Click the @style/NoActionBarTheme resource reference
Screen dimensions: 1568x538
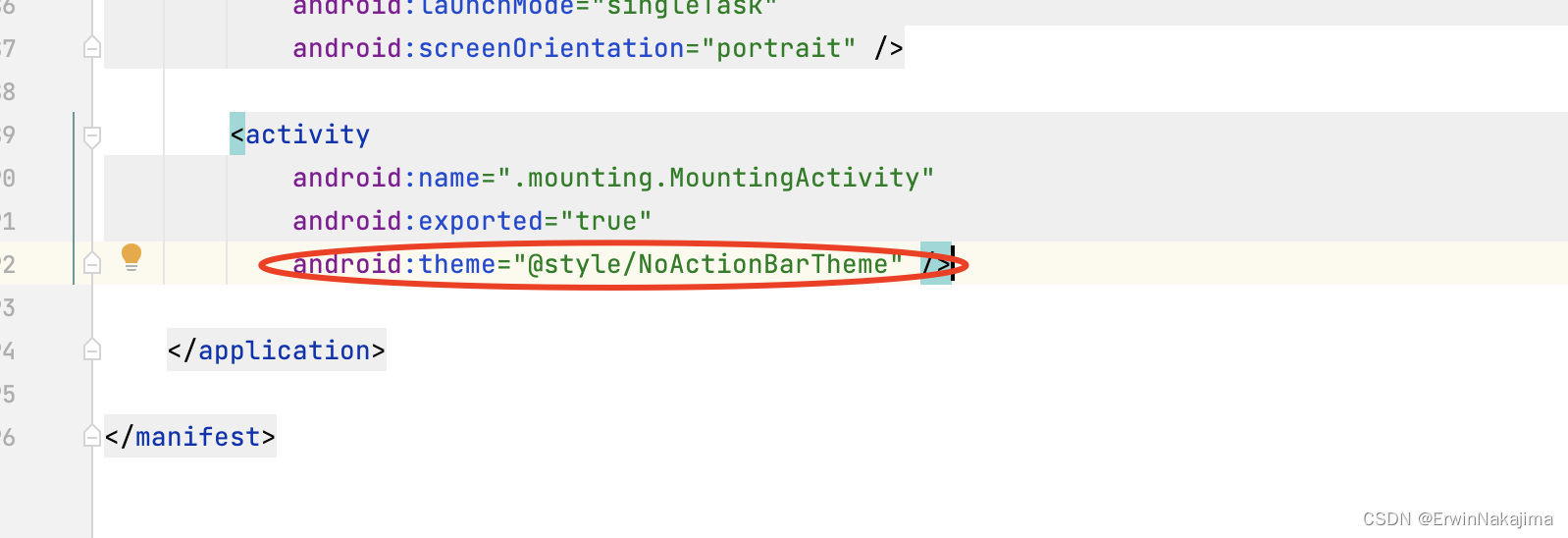[707, 264]
